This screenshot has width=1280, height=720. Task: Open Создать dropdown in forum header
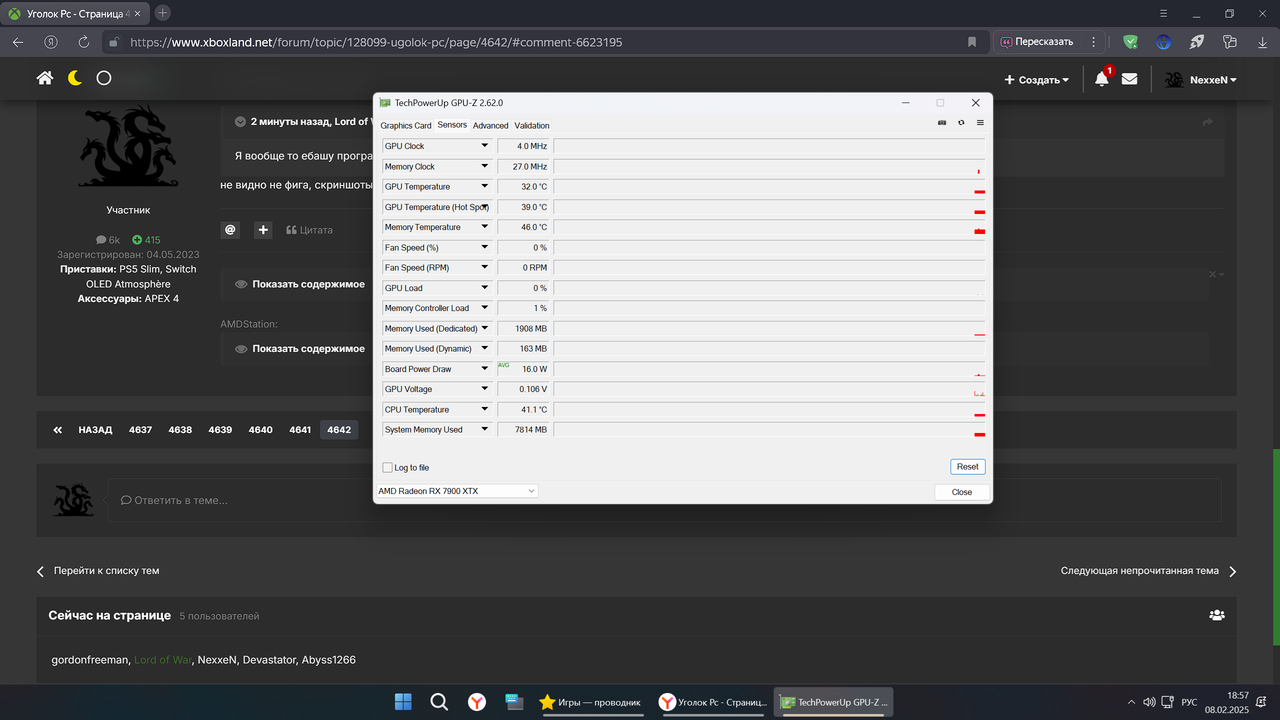coord(1037,79)
